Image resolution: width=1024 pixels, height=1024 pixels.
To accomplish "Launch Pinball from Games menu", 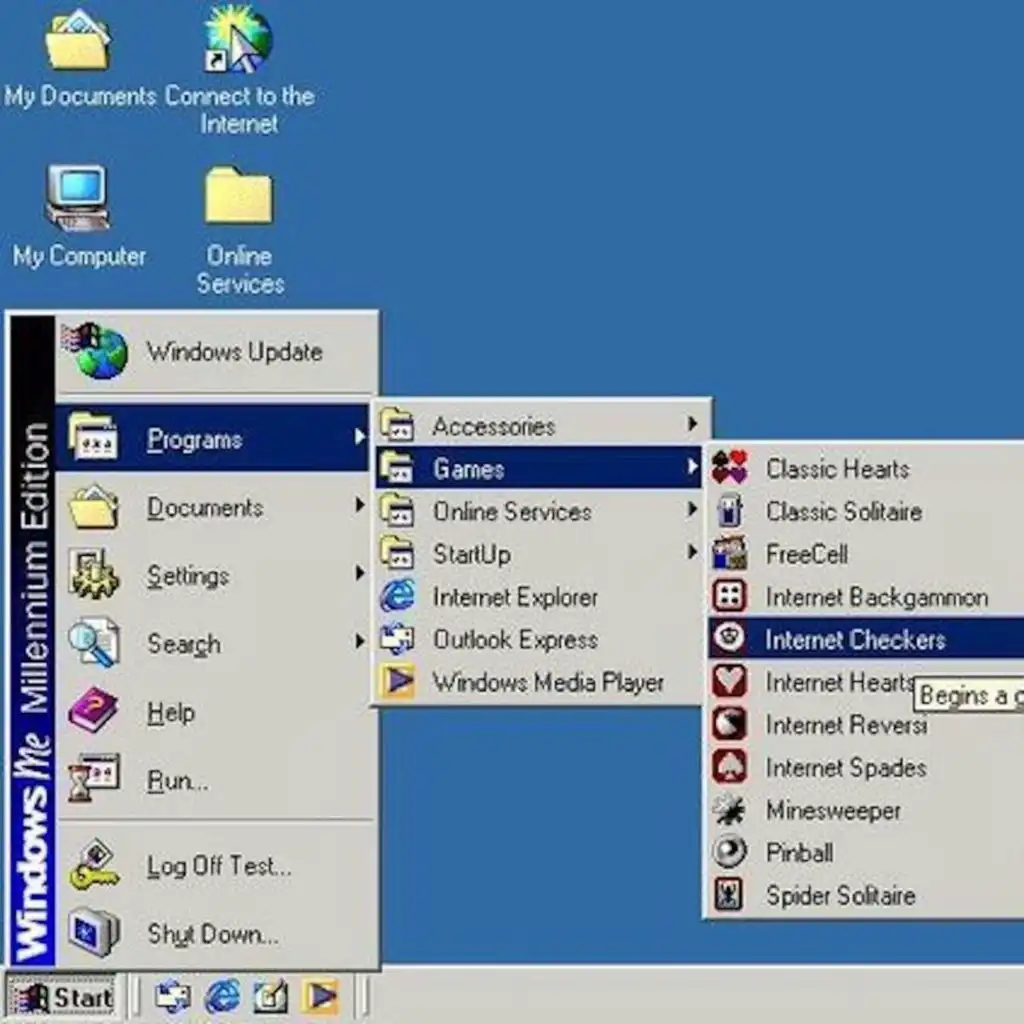I will pos(865,852).
